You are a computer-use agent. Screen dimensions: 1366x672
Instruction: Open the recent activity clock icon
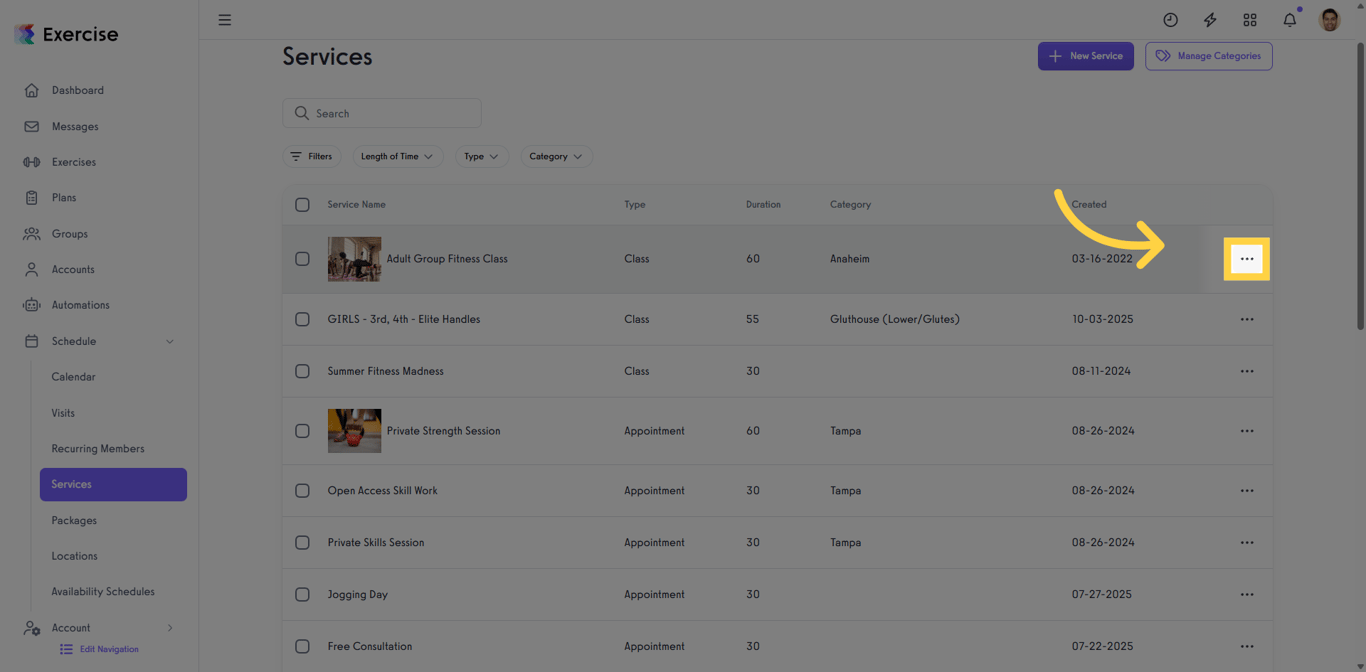1170,19
